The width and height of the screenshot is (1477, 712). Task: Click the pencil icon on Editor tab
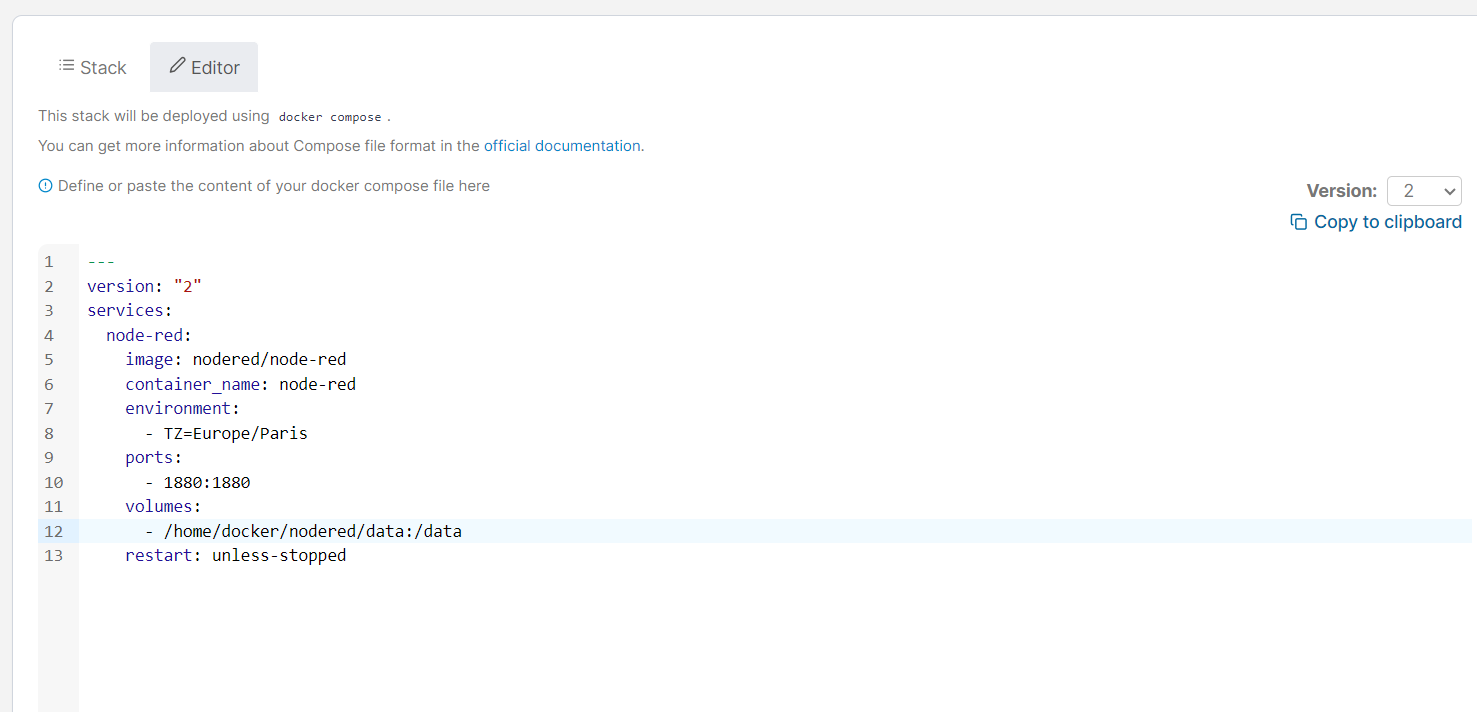[177, 66]
